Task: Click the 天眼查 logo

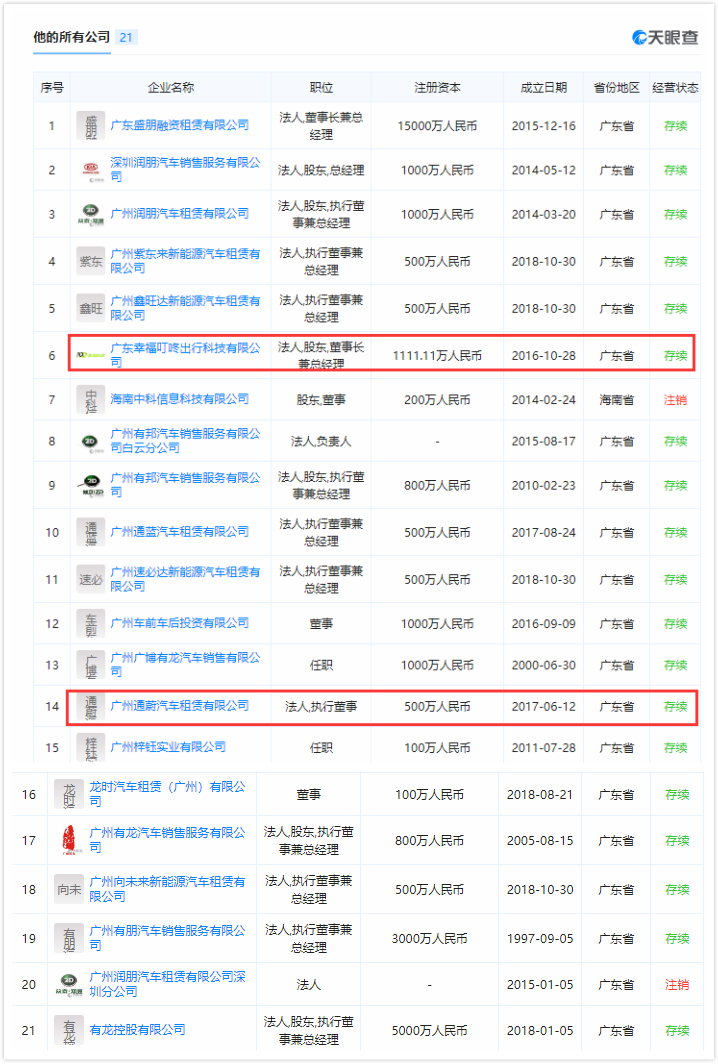Action: [664, 37]
